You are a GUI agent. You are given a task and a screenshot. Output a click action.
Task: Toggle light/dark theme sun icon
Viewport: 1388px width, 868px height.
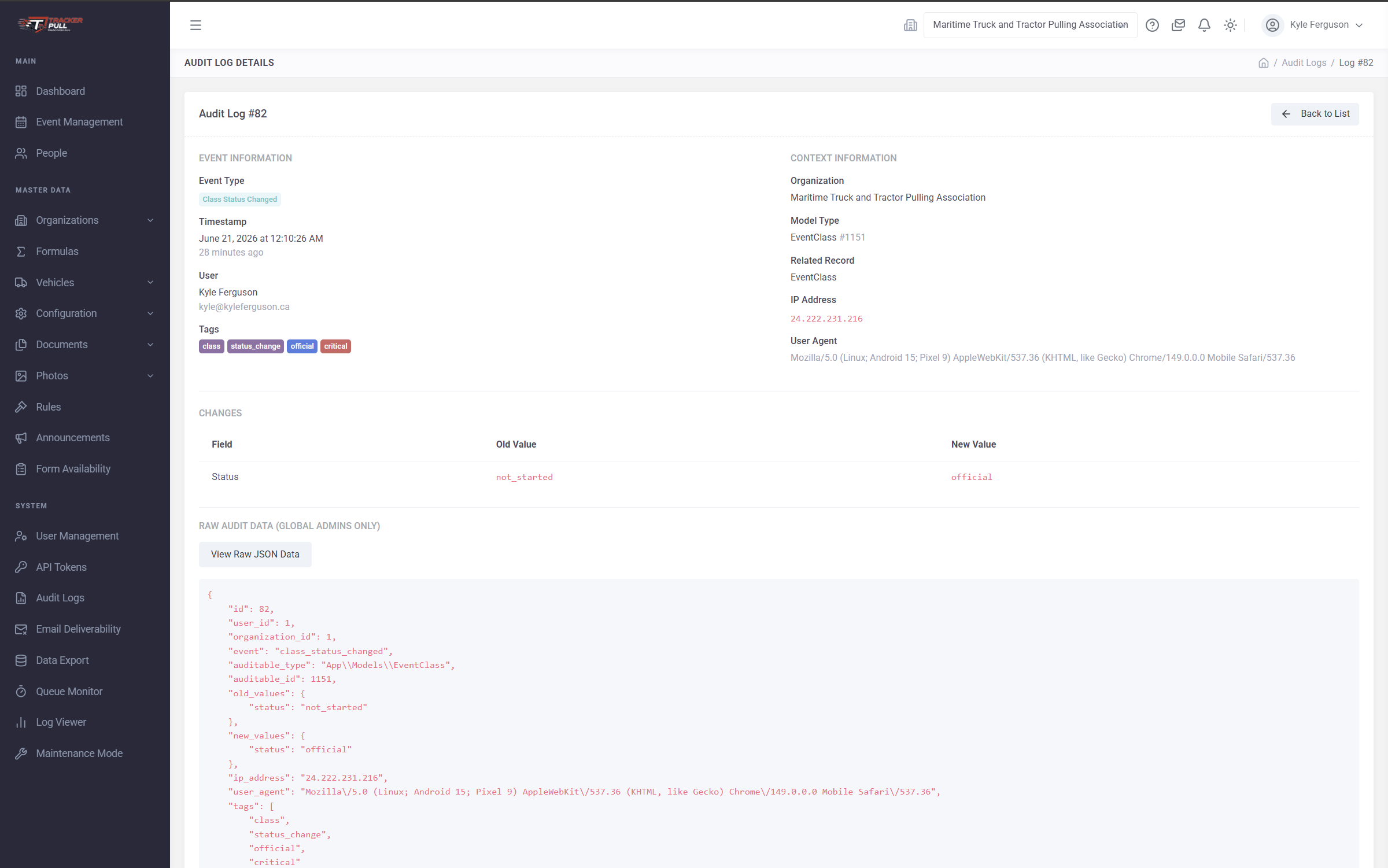tap(1230, 25)
